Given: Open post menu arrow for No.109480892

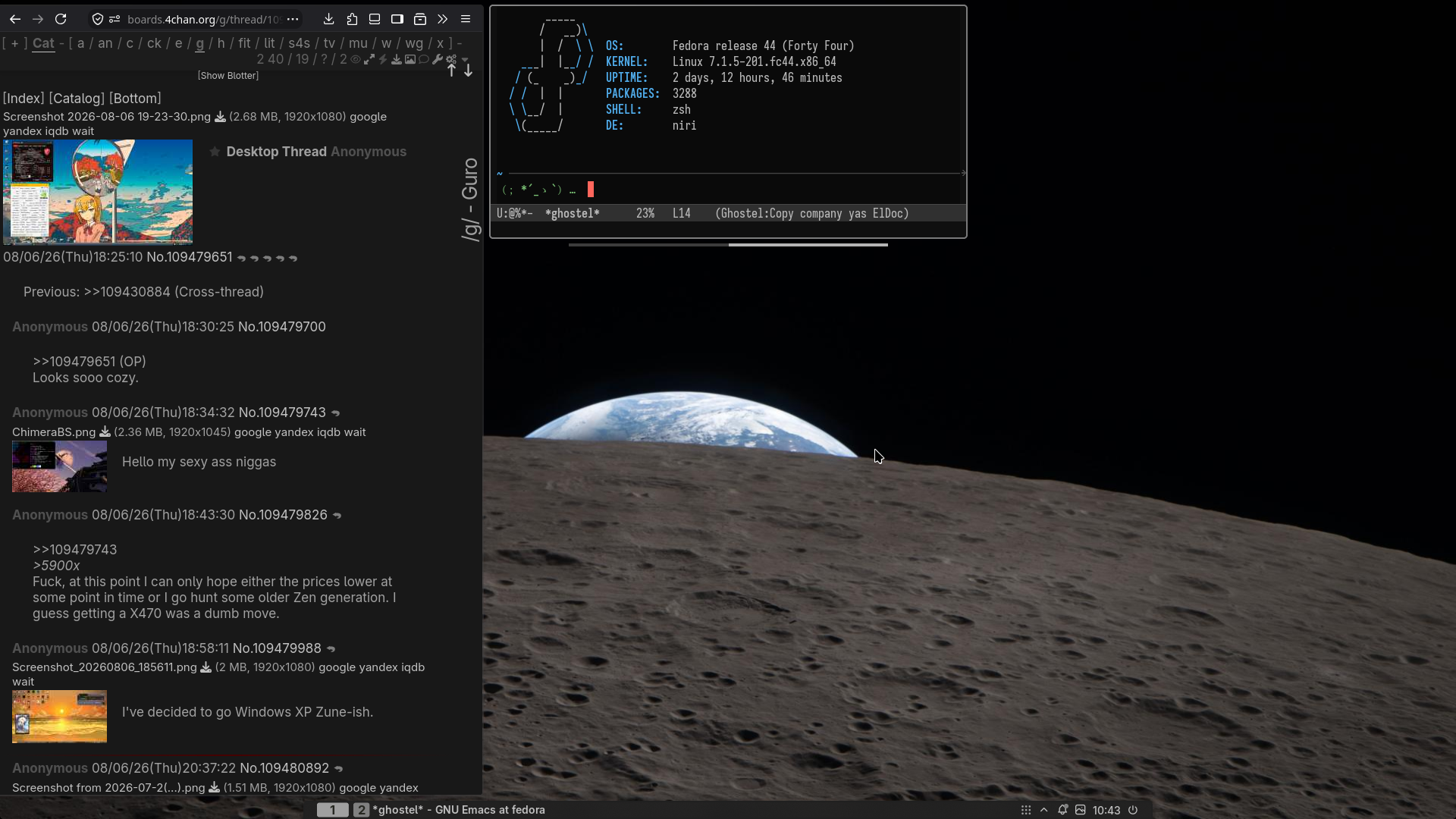Looking at the screenshot, I should tap(339, 769).
